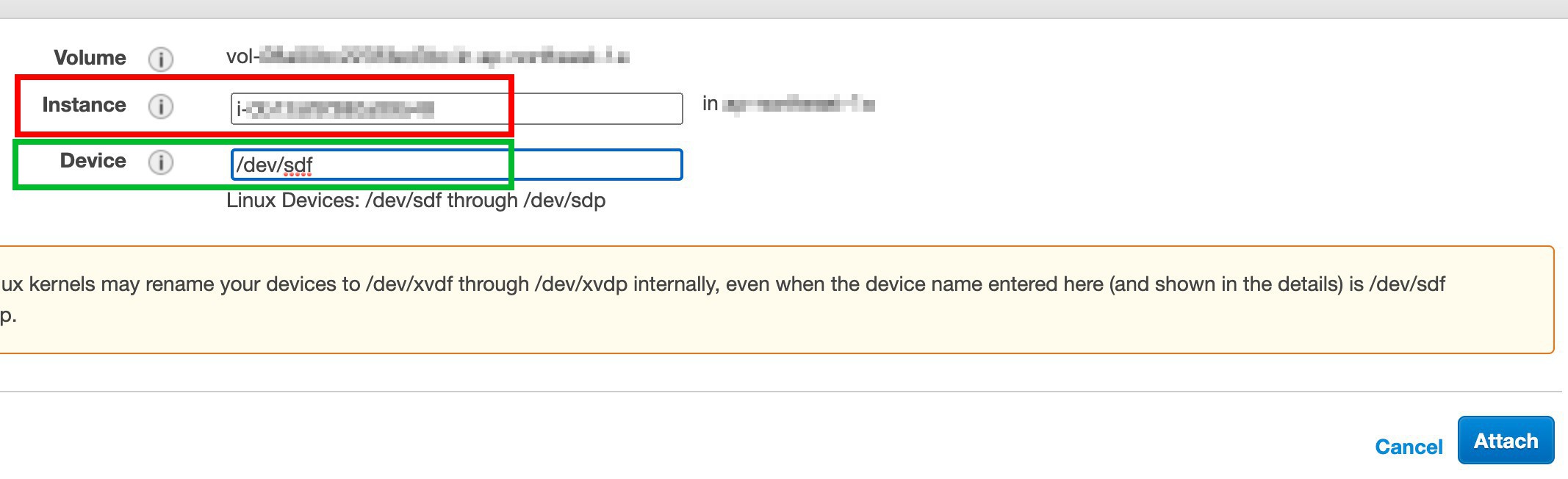1568x479 pixels.
Task: Click the blurred vol- volume ID text
Action: pyautogui.click(x=428, y=57)
